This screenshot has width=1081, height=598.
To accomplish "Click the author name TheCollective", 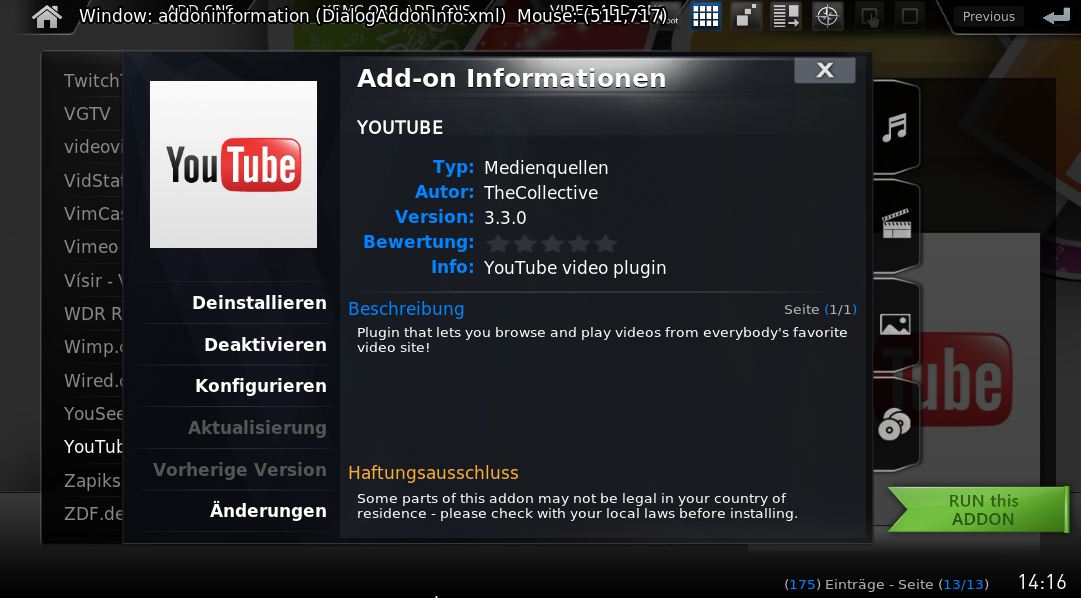I will coord(540,192).
